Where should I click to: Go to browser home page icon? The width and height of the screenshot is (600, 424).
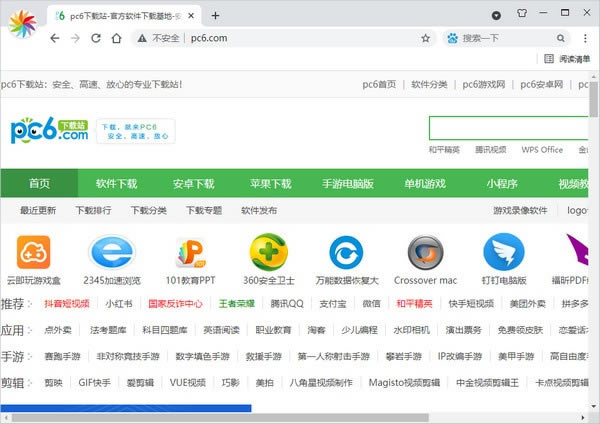119,38
